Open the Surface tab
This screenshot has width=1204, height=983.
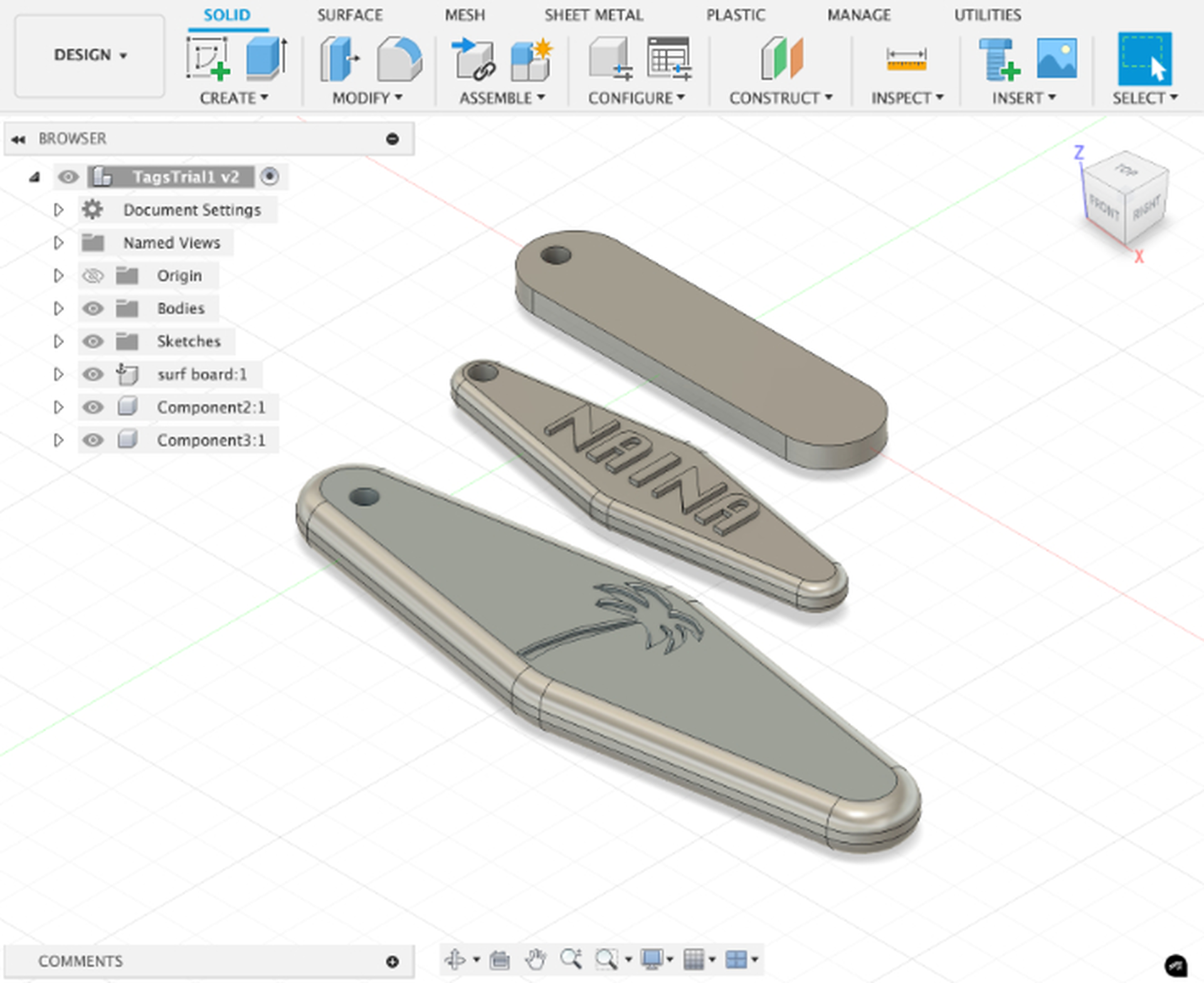[350, 14]
